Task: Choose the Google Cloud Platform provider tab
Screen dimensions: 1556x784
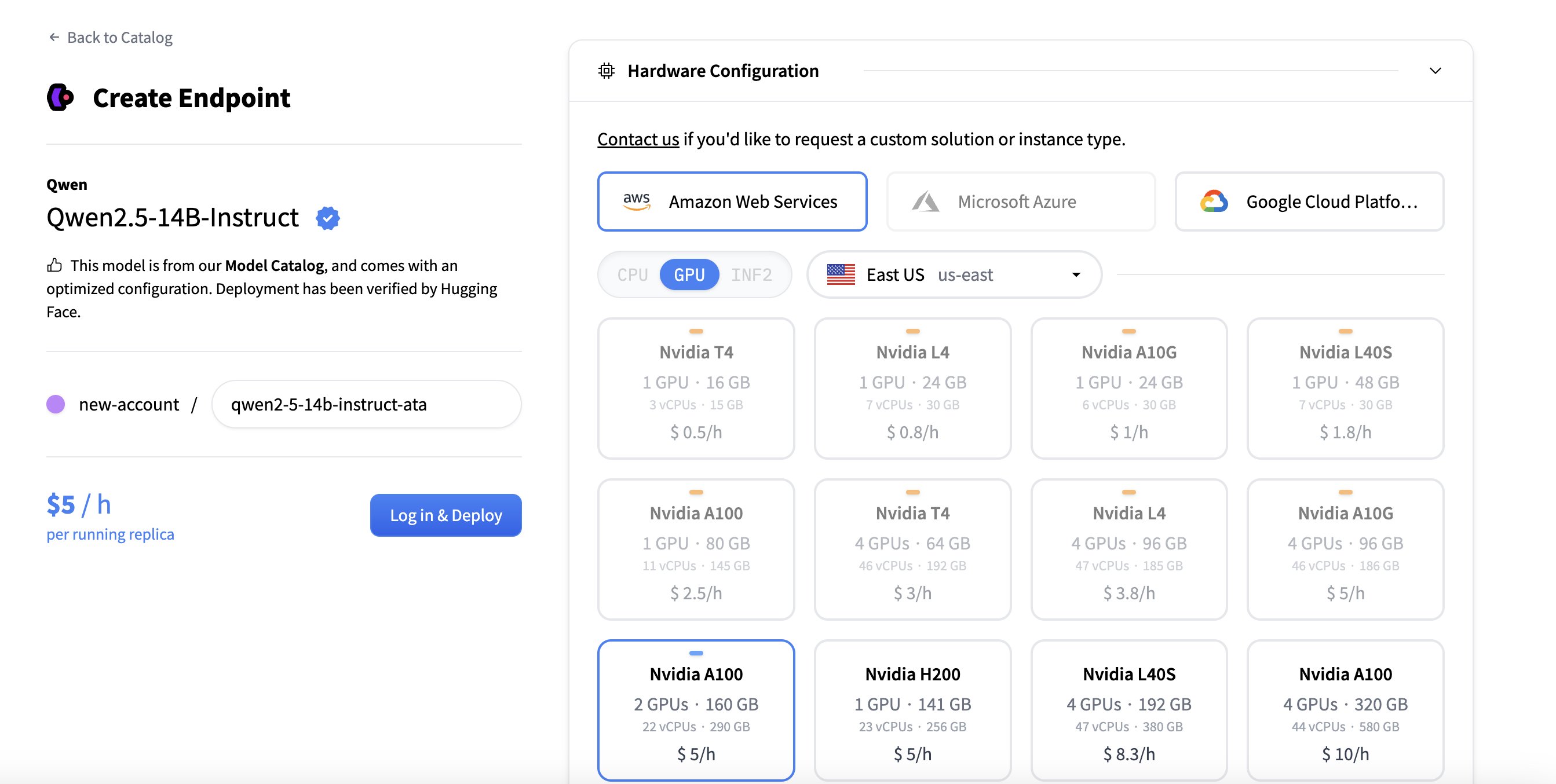Action: [x=1309, y=202]
